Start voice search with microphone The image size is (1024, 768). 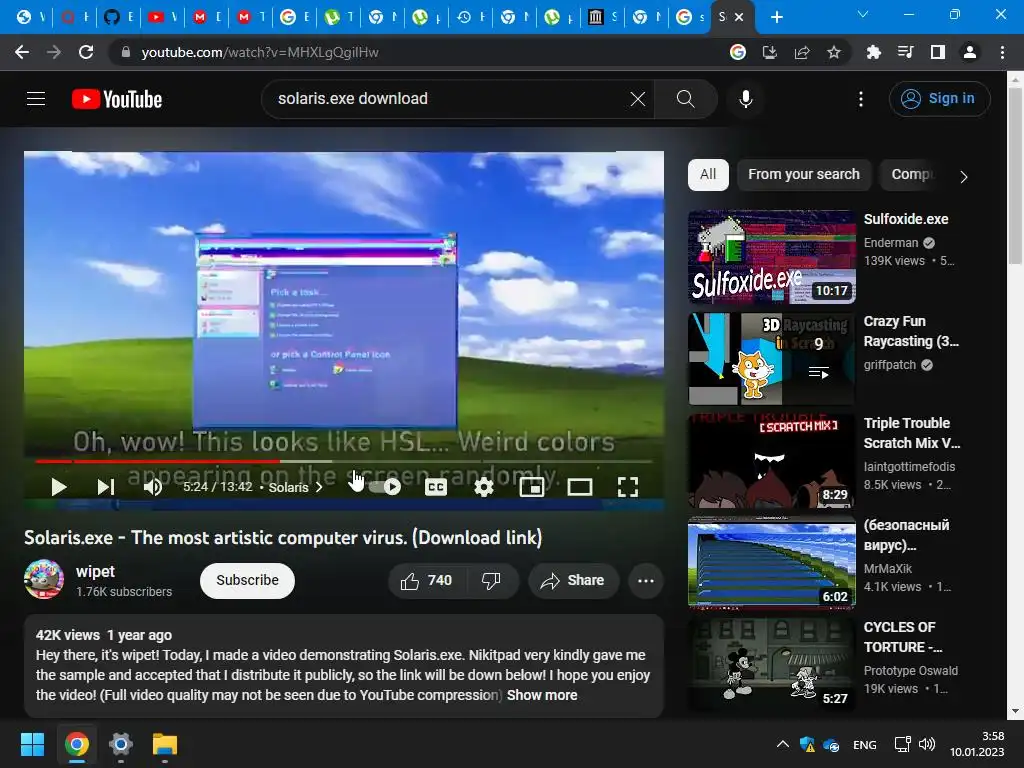coord(746,99)
